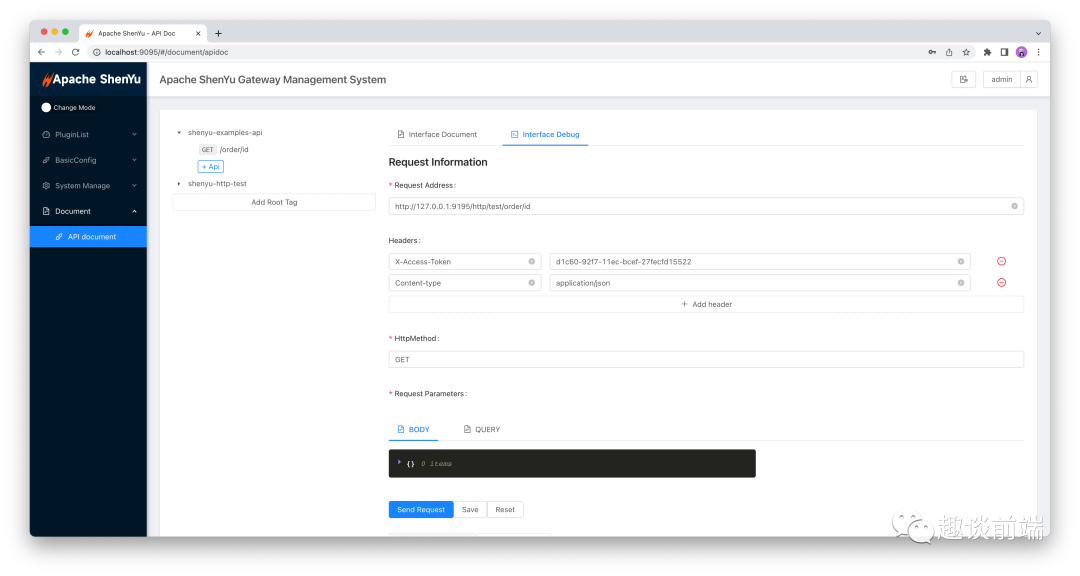1080x576 pixels.
Task: Clear the X-Access-Token value field
Action: pos(960,261)
